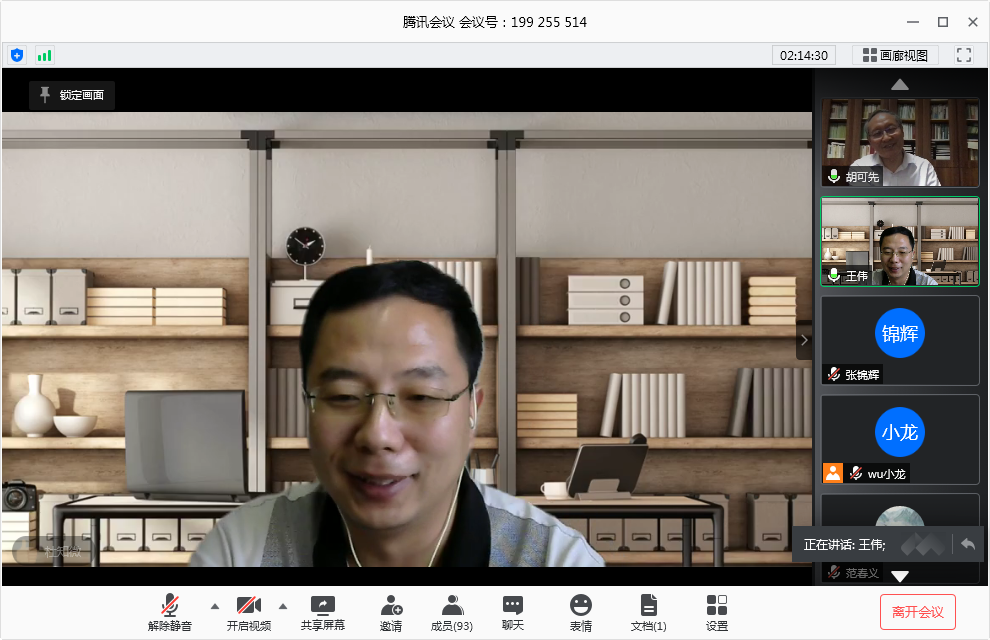990x640 pixels.
Task: Click the red 离开会议 button
Action: coord(918,612)
